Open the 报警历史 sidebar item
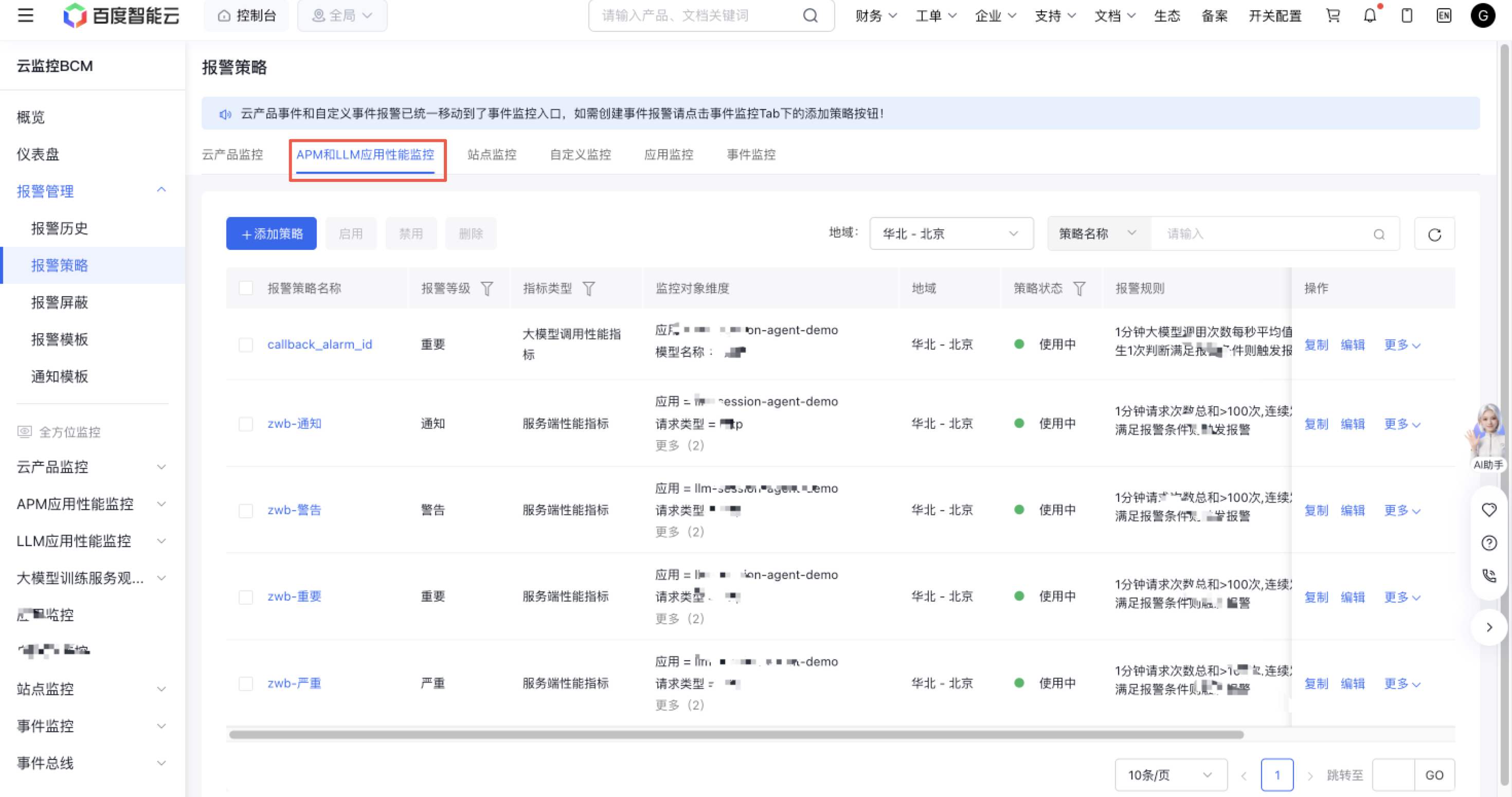Image resolution: width=1512 pixels, height=797 pixels. pyautogui.click(x=59, y=228)
